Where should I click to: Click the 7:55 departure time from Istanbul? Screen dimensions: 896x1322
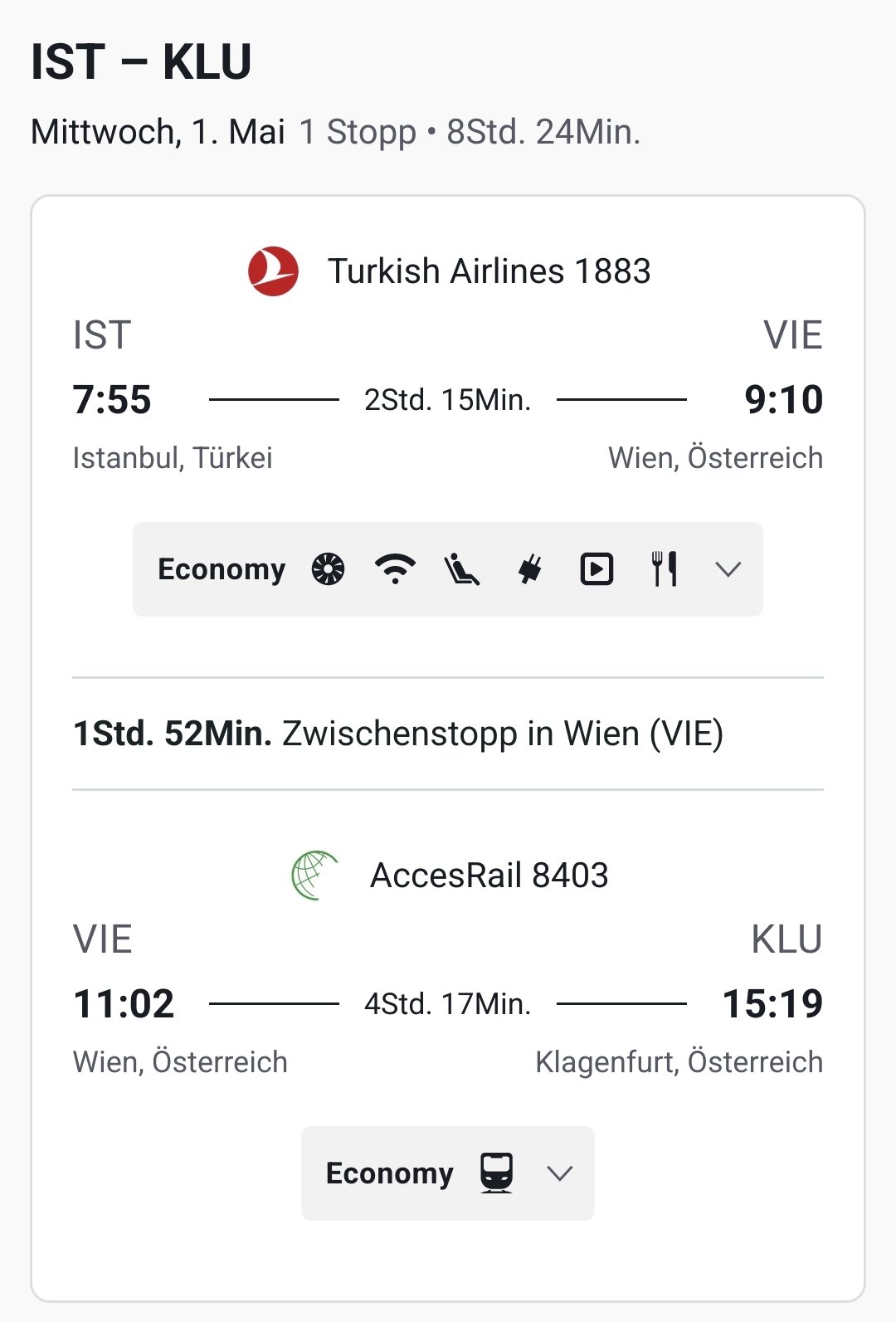[x=112, y=399]
